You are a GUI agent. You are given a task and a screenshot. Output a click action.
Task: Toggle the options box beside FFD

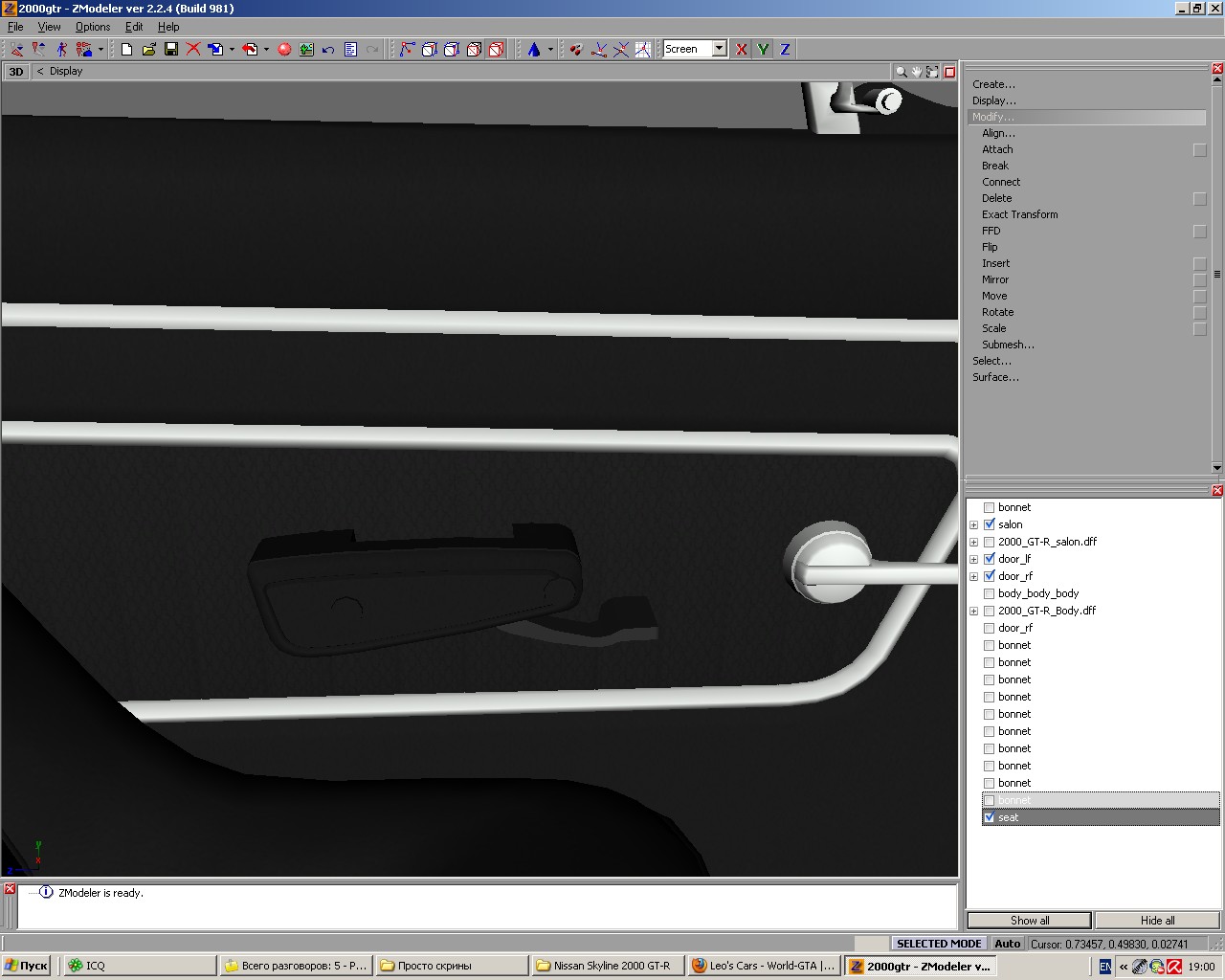coord(1200,232)
